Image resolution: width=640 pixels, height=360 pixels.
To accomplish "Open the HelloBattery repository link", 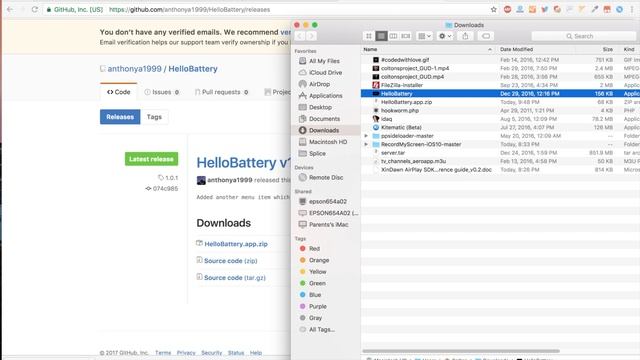I will 193,69.
